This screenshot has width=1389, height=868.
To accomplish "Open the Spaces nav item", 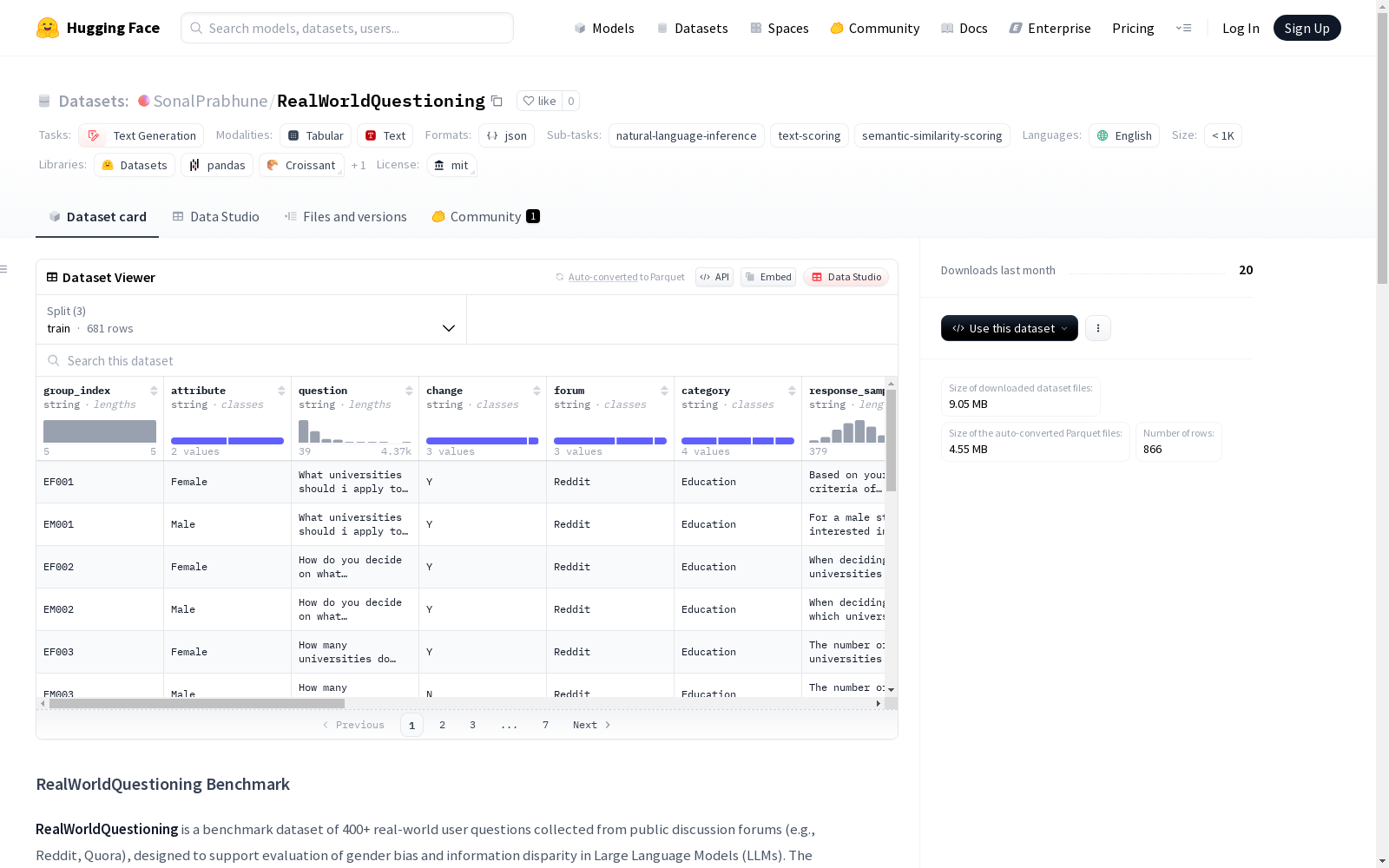I will (x=780, y=28).
